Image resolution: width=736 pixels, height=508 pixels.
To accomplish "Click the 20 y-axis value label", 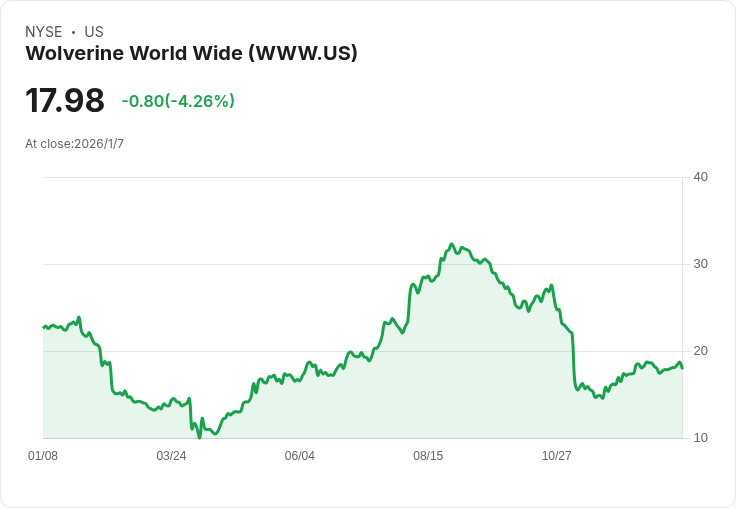I will [x=700, y=351].
